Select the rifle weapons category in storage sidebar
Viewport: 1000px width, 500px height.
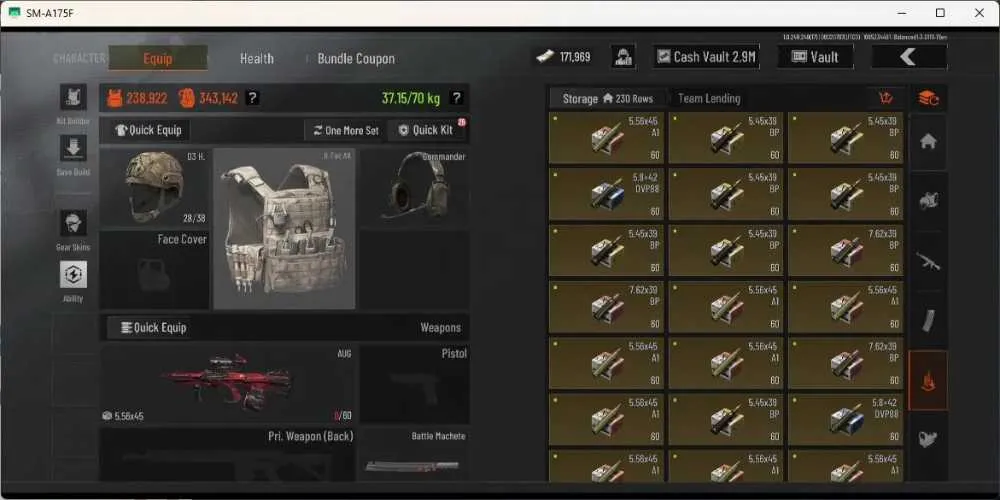(x=928, y=260)
